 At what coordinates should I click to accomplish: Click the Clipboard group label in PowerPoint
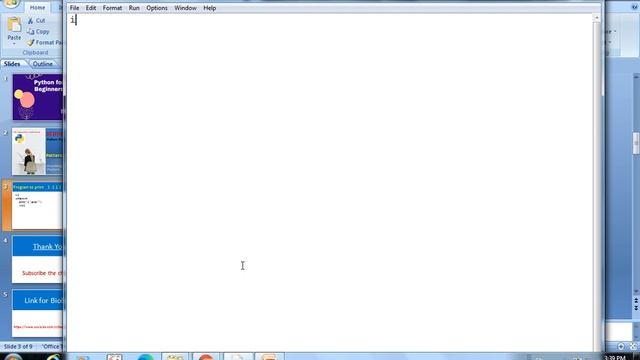click(35, 53)
